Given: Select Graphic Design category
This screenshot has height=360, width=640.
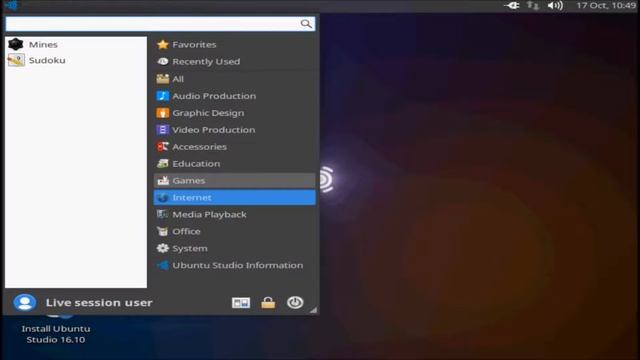Looking at the screenshot, I should [234, 113].
